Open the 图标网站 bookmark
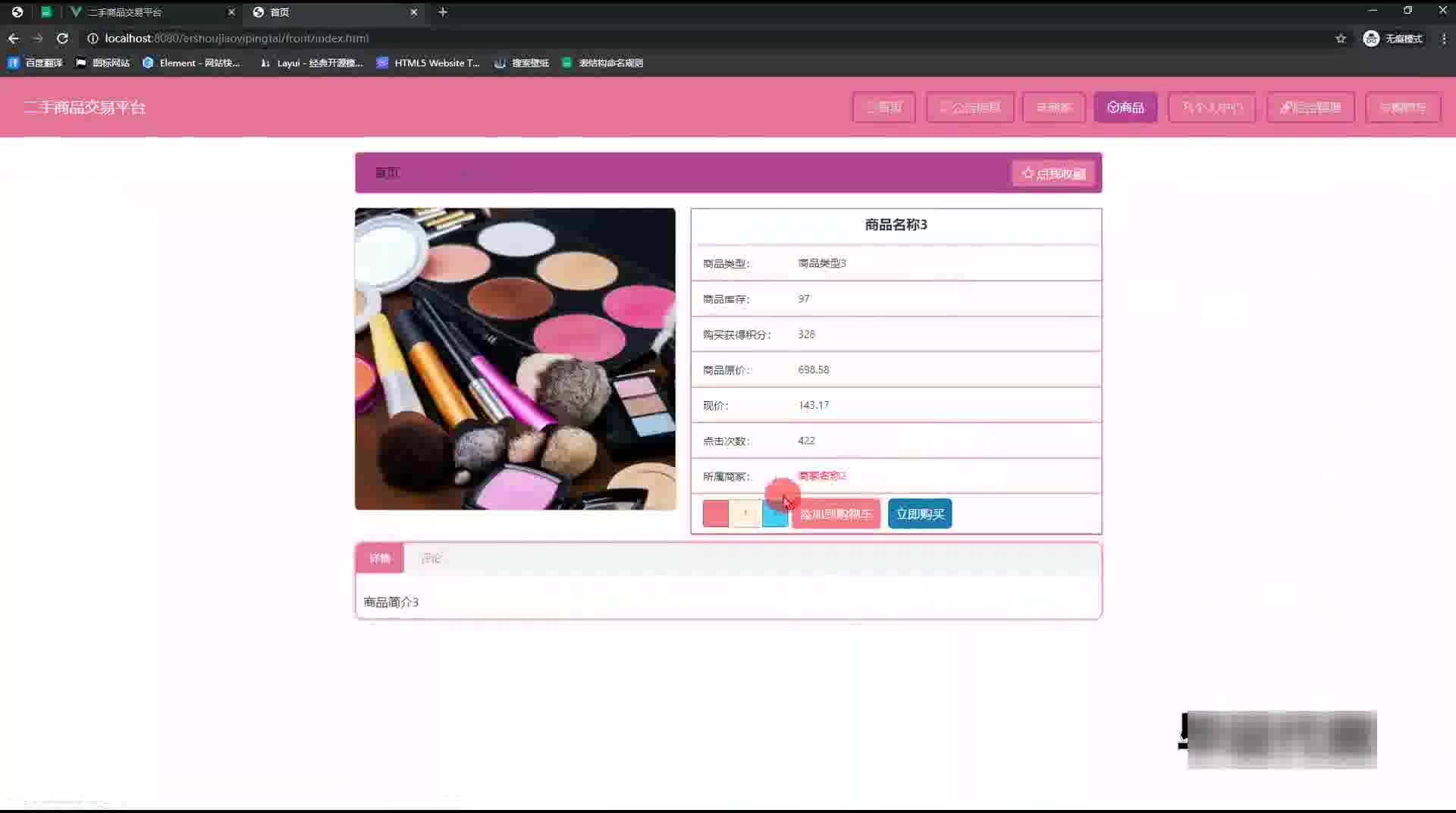Screen dimensions: 1456x813 (103, 63)
